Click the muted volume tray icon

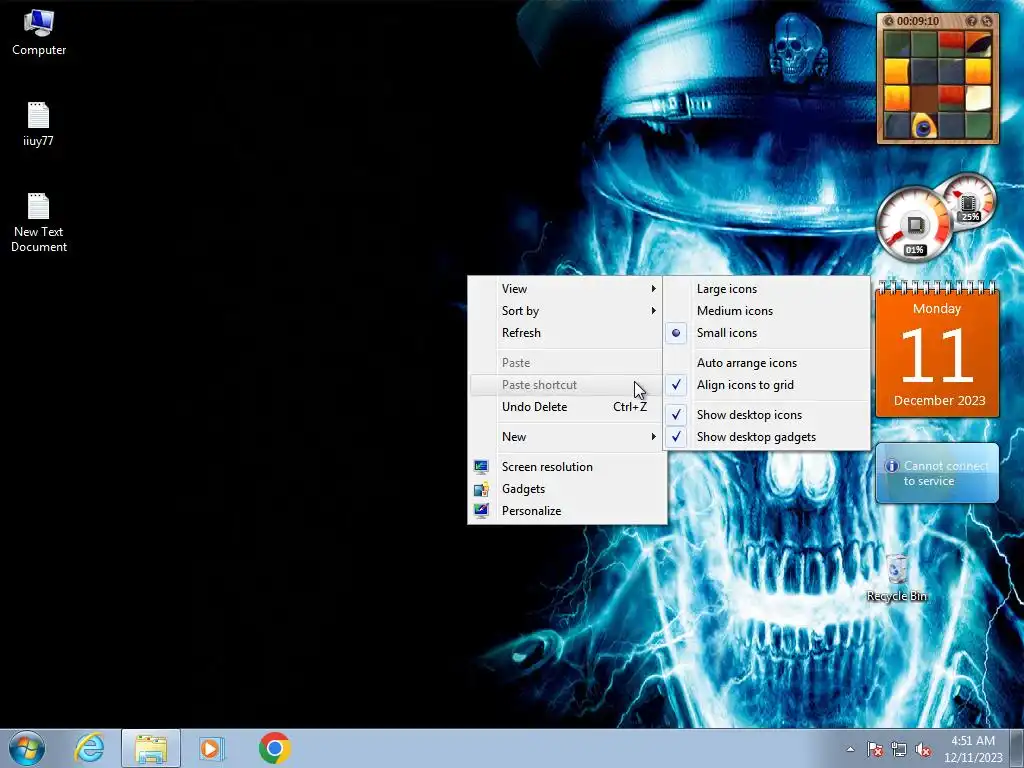tap(923, 749)
